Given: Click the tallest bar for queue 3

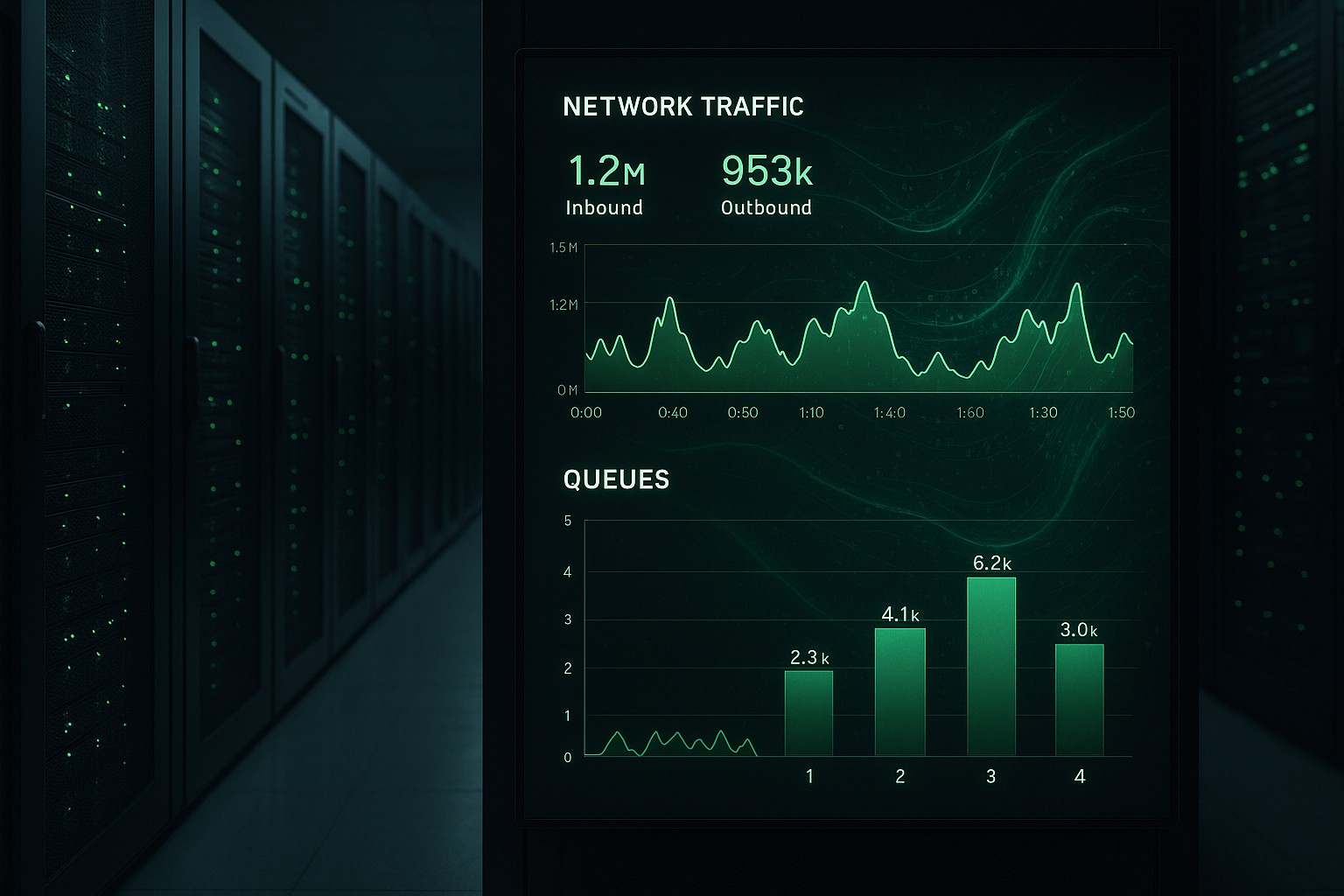Looking at the screenshot, I should (x=990, y=666).
